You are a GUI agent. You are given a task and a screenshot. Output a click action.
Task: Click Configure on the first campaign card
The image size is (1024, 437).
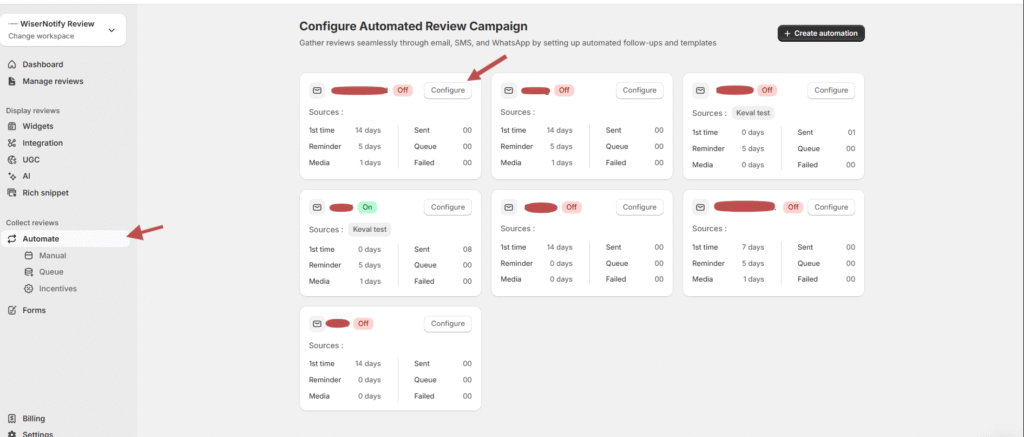coord(448,90)
